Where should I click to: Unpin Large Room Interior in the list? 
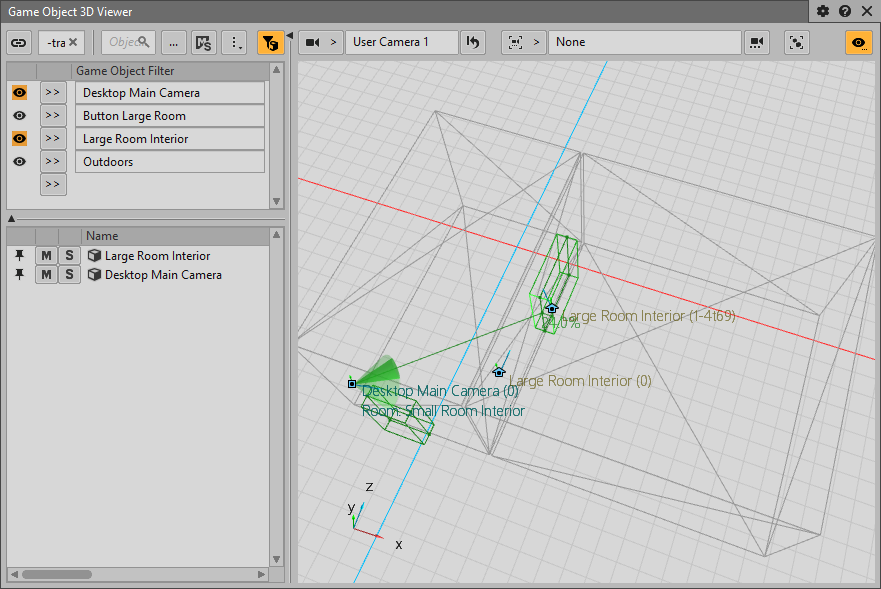[x=19, y=256]
